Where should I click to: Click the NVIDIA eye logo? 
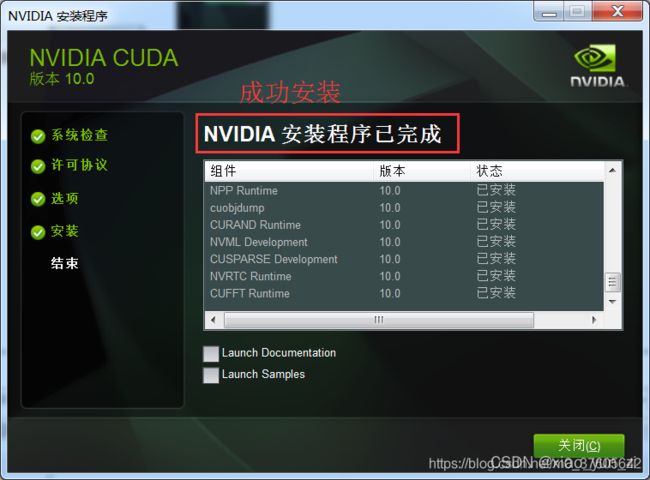tap(595, 58)
